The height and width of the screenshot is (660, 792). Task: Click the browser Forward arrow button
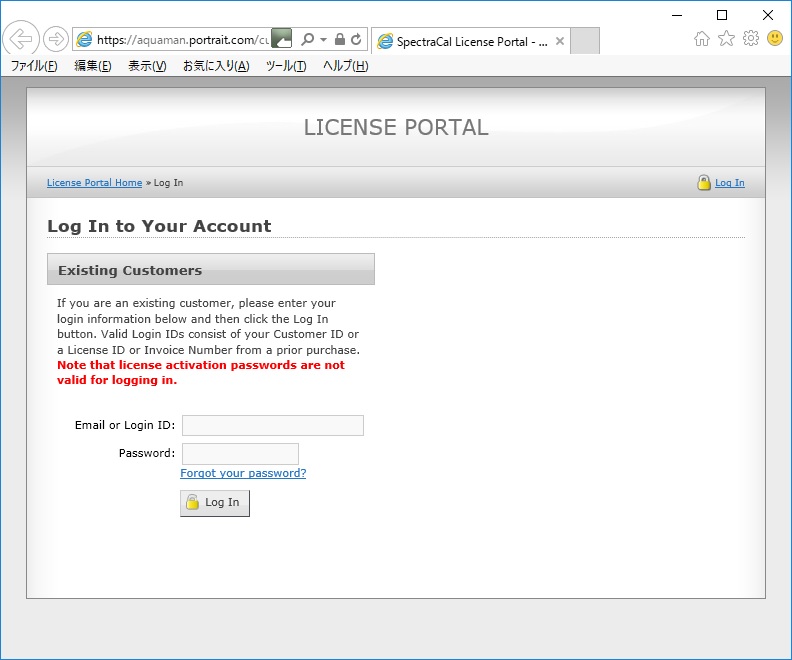click(x=56, y=40)
